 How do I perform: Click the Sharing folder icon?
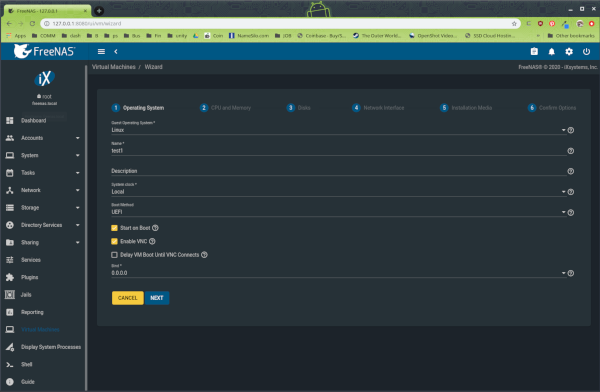[10, 242]
